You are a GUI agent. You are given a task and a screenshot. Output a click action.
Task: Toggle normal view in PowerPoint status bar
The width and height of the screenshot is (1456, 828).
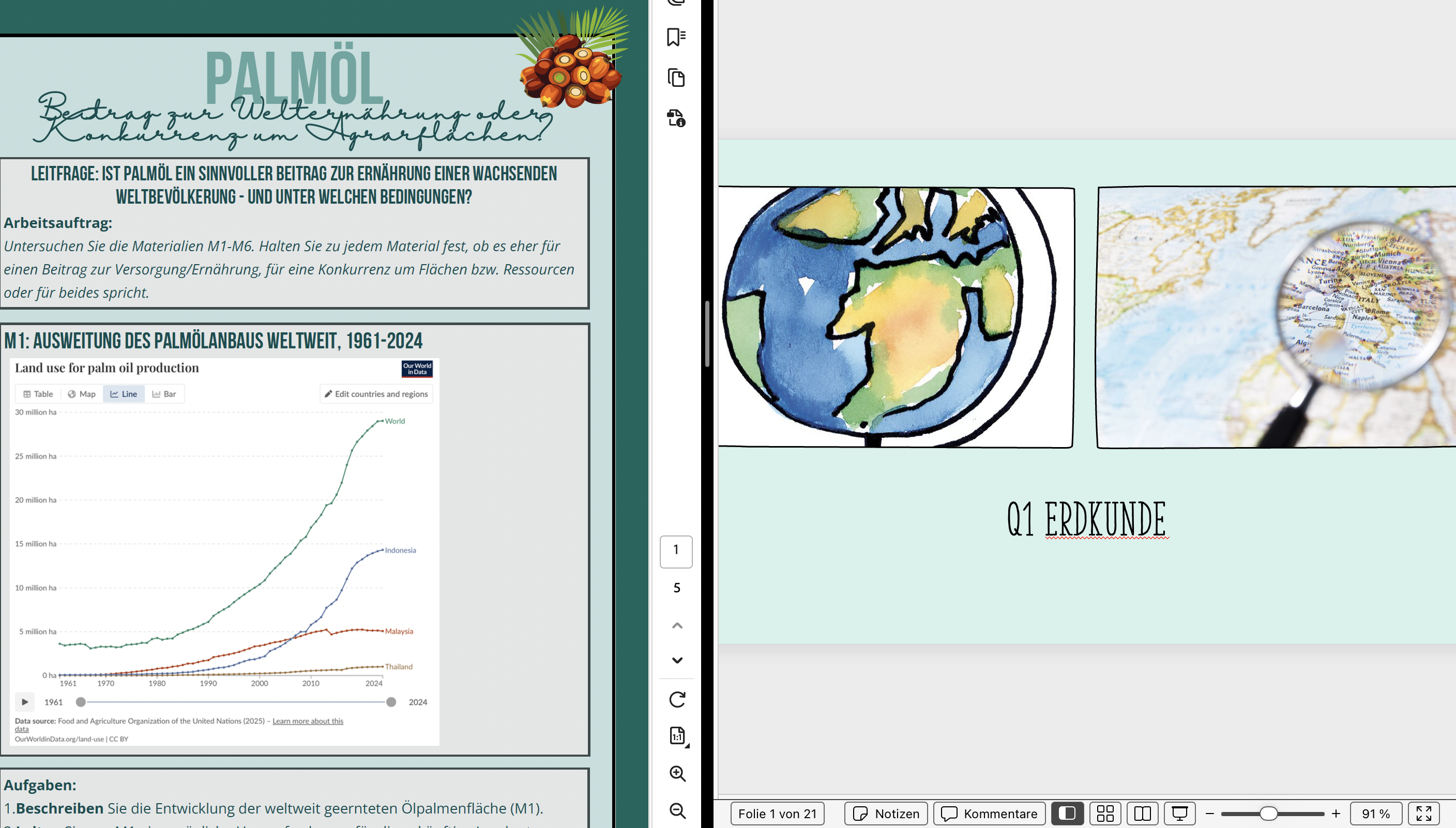(1067, 813)
